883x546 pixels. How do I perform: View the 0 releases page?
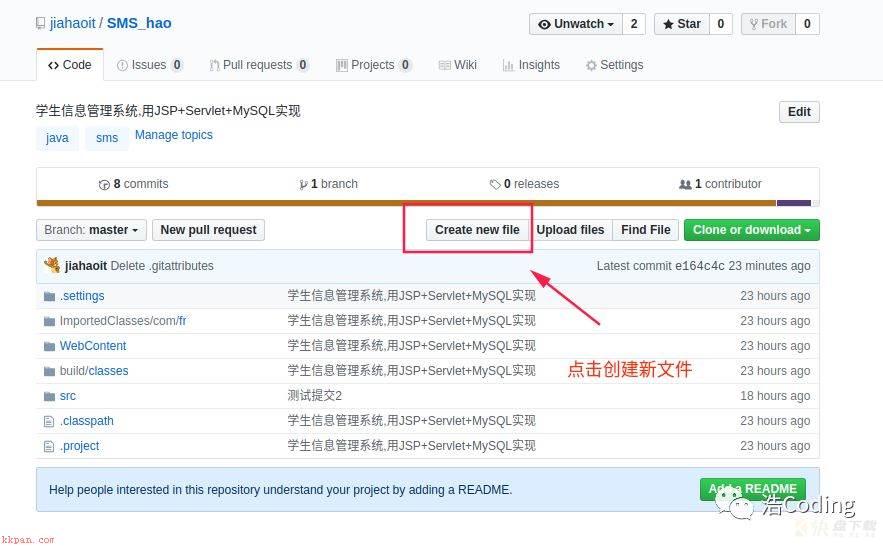524,184
